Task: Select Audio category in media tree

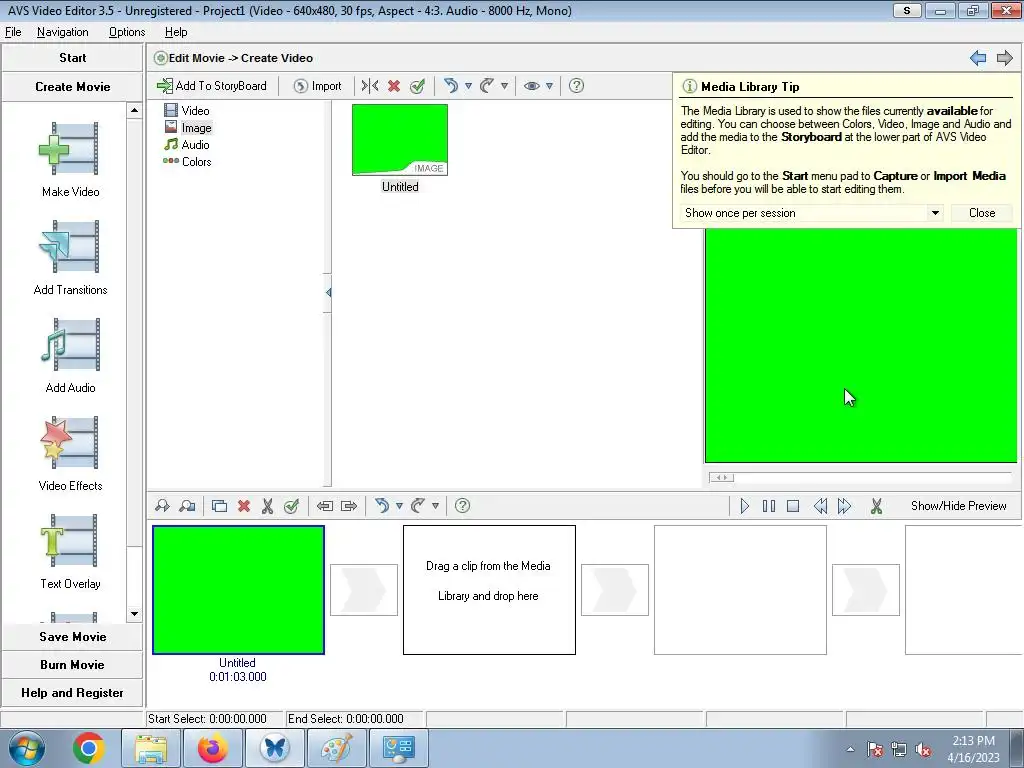Action: (x=187, y=144)
